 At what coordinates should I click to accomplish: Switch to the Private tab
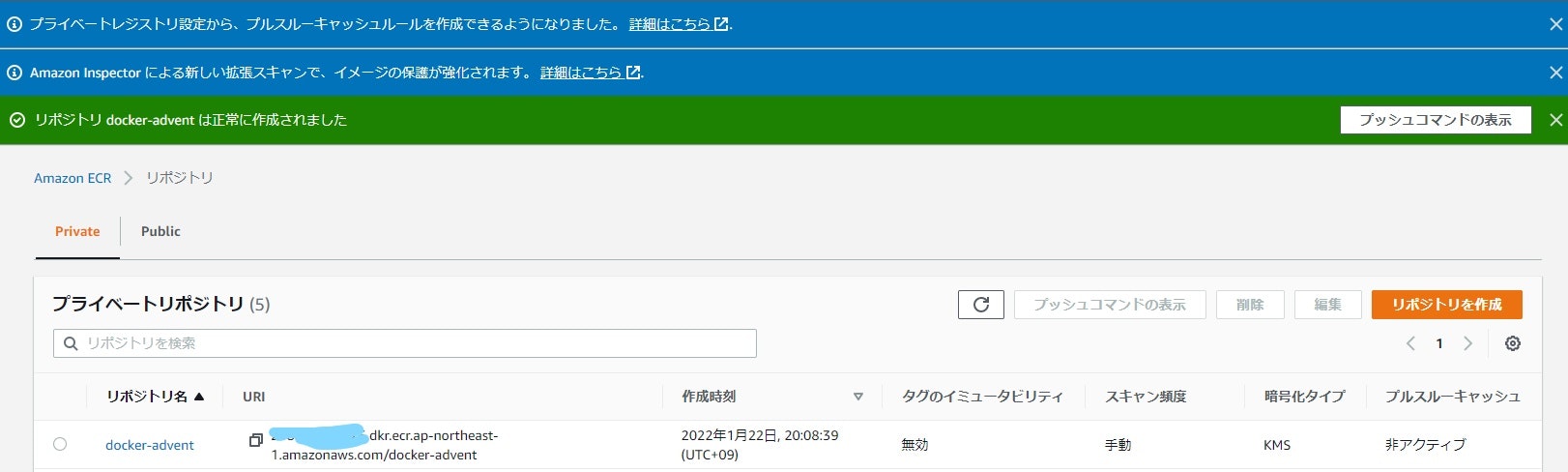click(77, 231)
